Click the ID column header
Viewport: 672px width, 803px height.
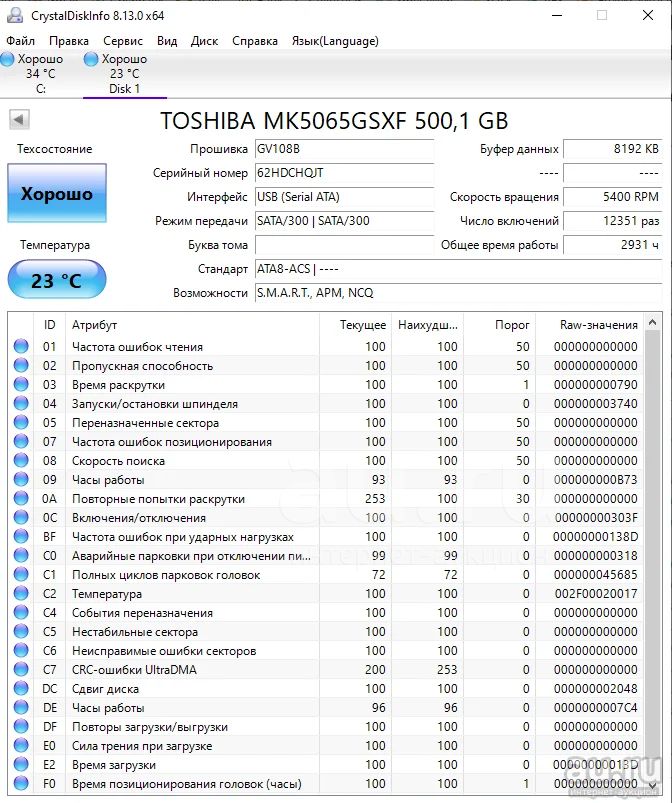point(49,325)
